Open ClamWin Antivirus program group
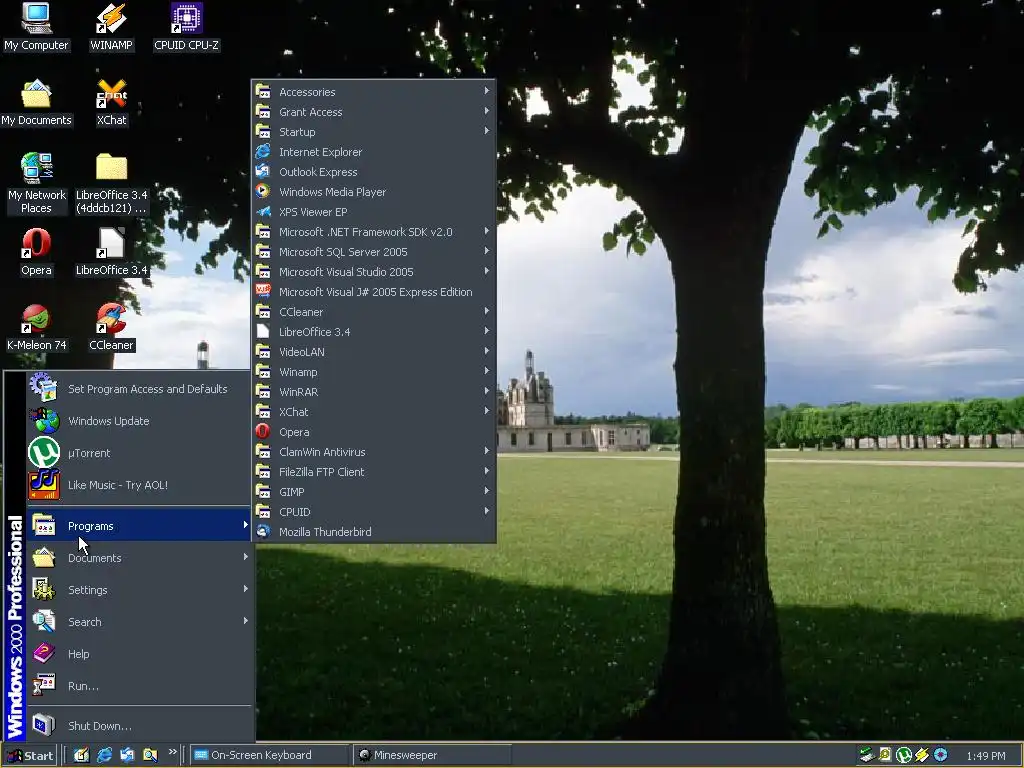 click(374, 452)
